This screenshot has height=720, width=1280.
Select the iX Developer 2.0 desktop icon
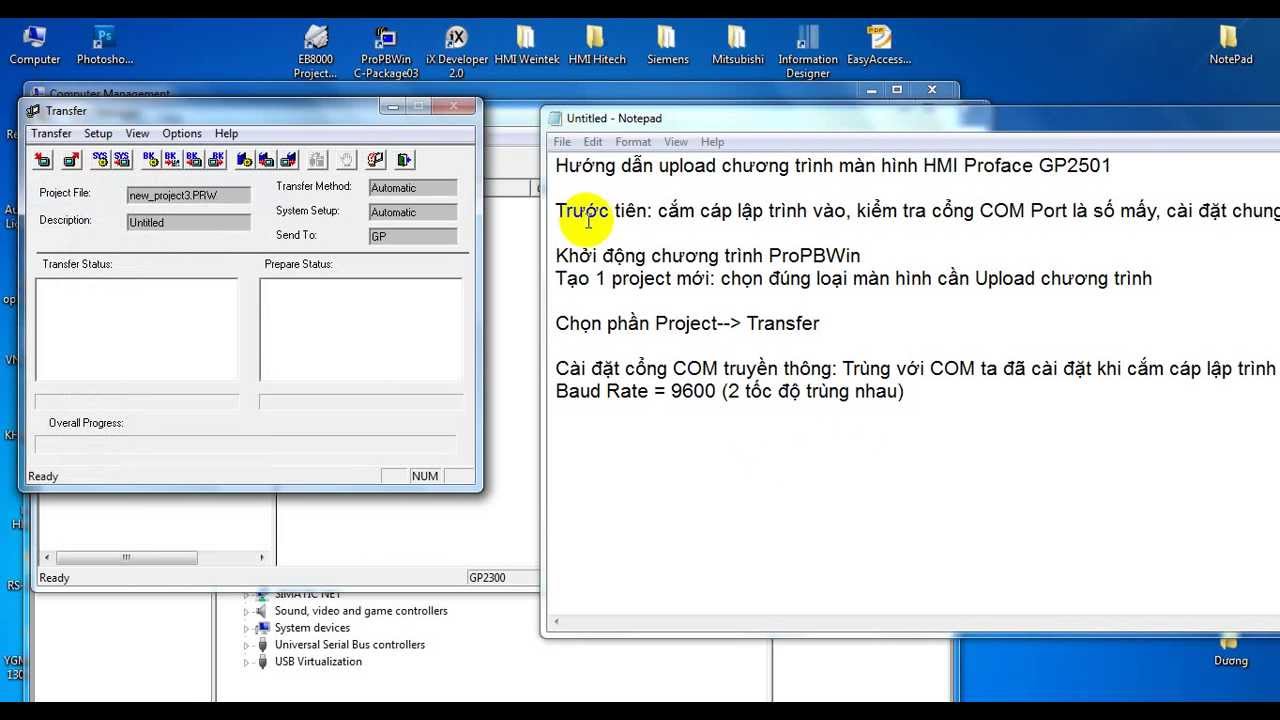(456, 52)
